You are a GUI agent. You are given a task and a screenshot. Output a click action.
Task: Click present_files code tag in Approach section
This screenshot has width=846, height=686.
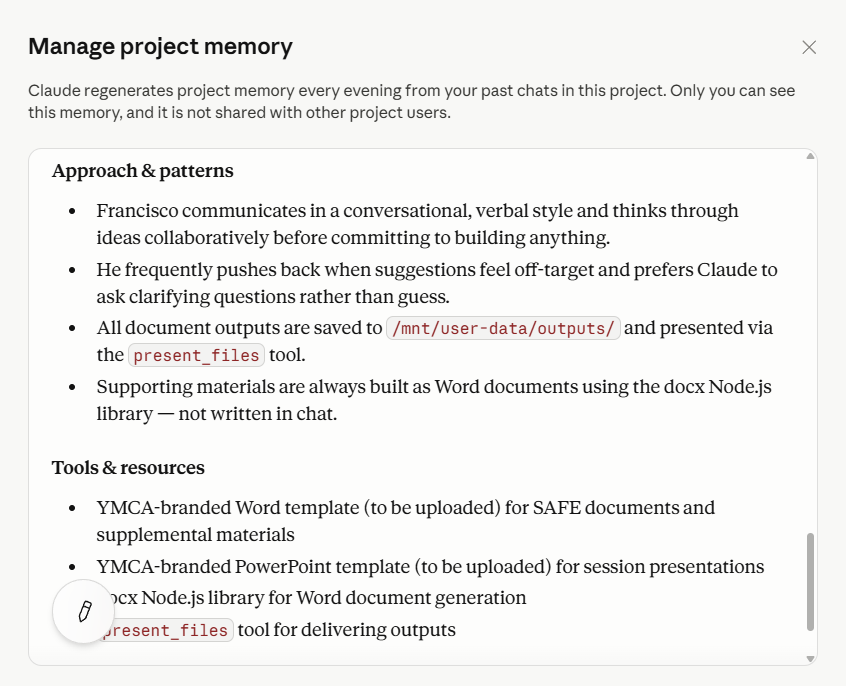[196, 355]
